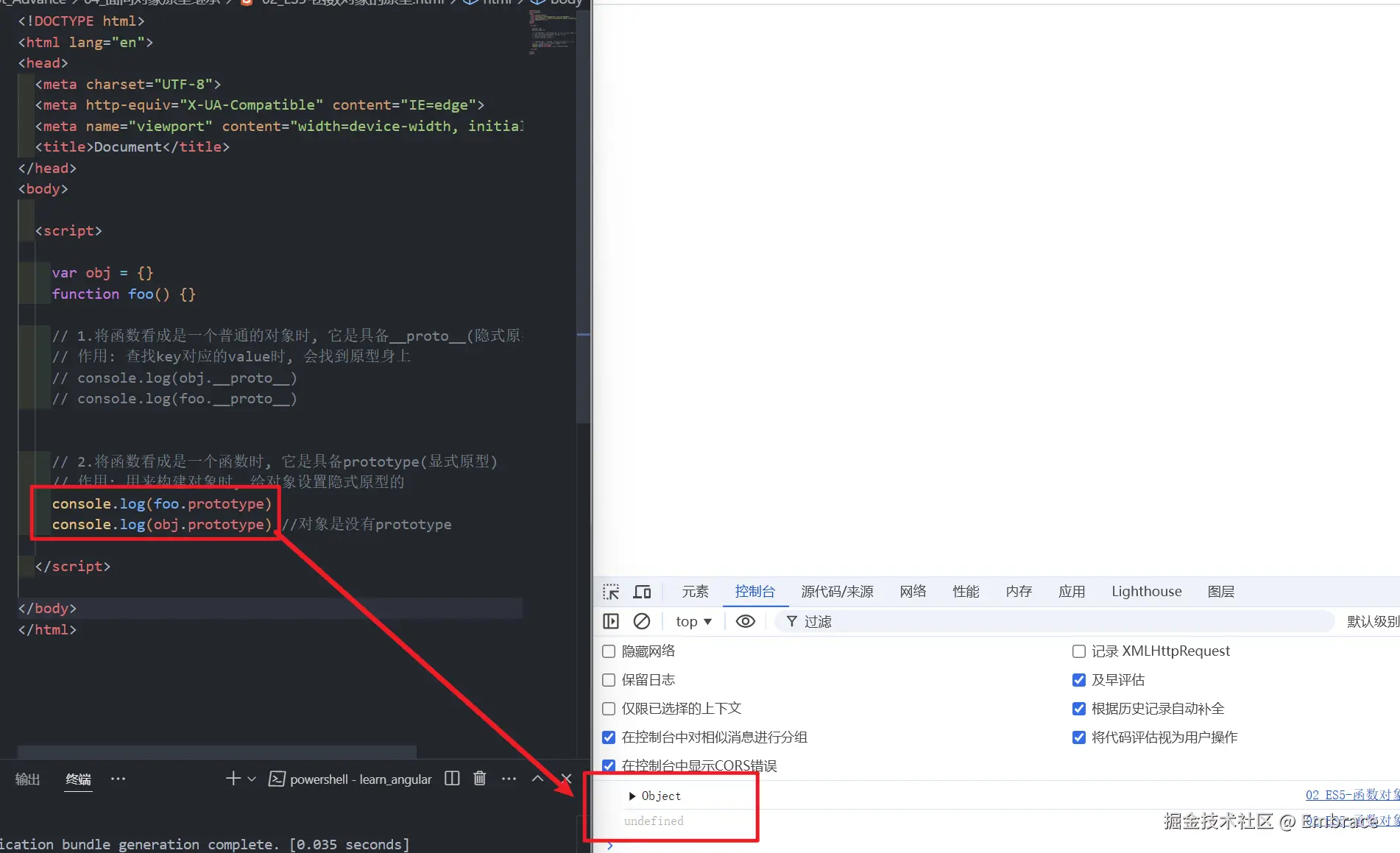The image size is (1400, 853).
Task: Maximize the terminal panel with the up chevron
Action: [x=538, y=779]
